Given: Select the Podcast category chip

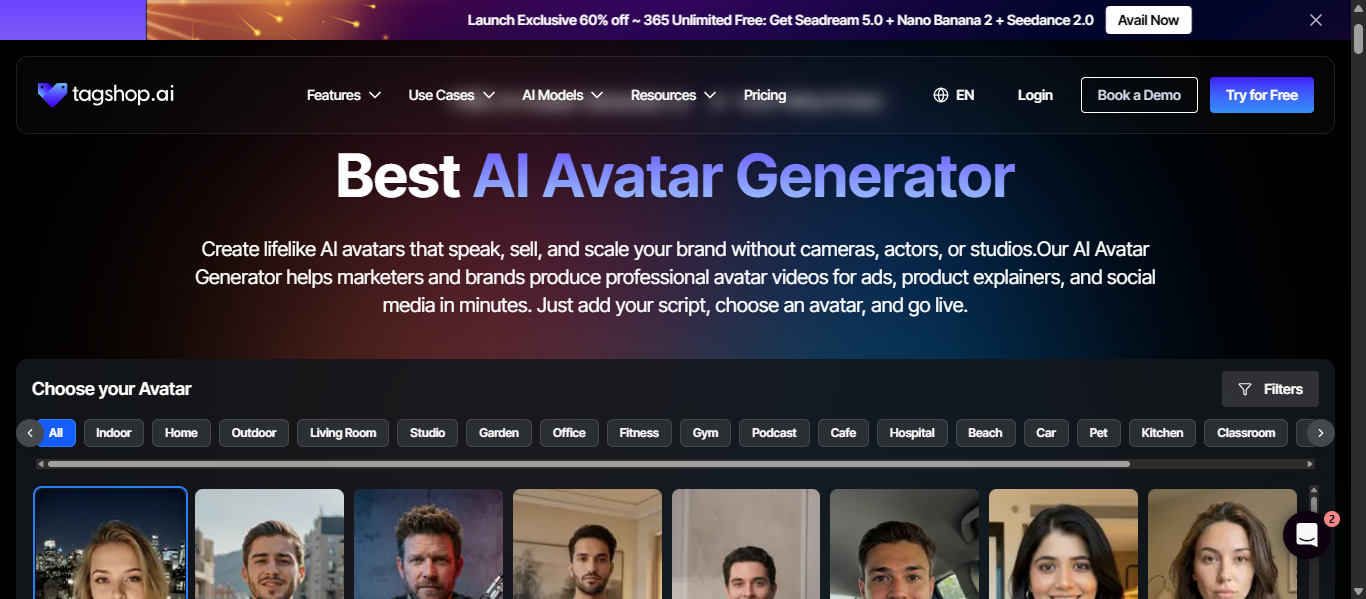Looking at the screenshot, I should click(774, 433).
